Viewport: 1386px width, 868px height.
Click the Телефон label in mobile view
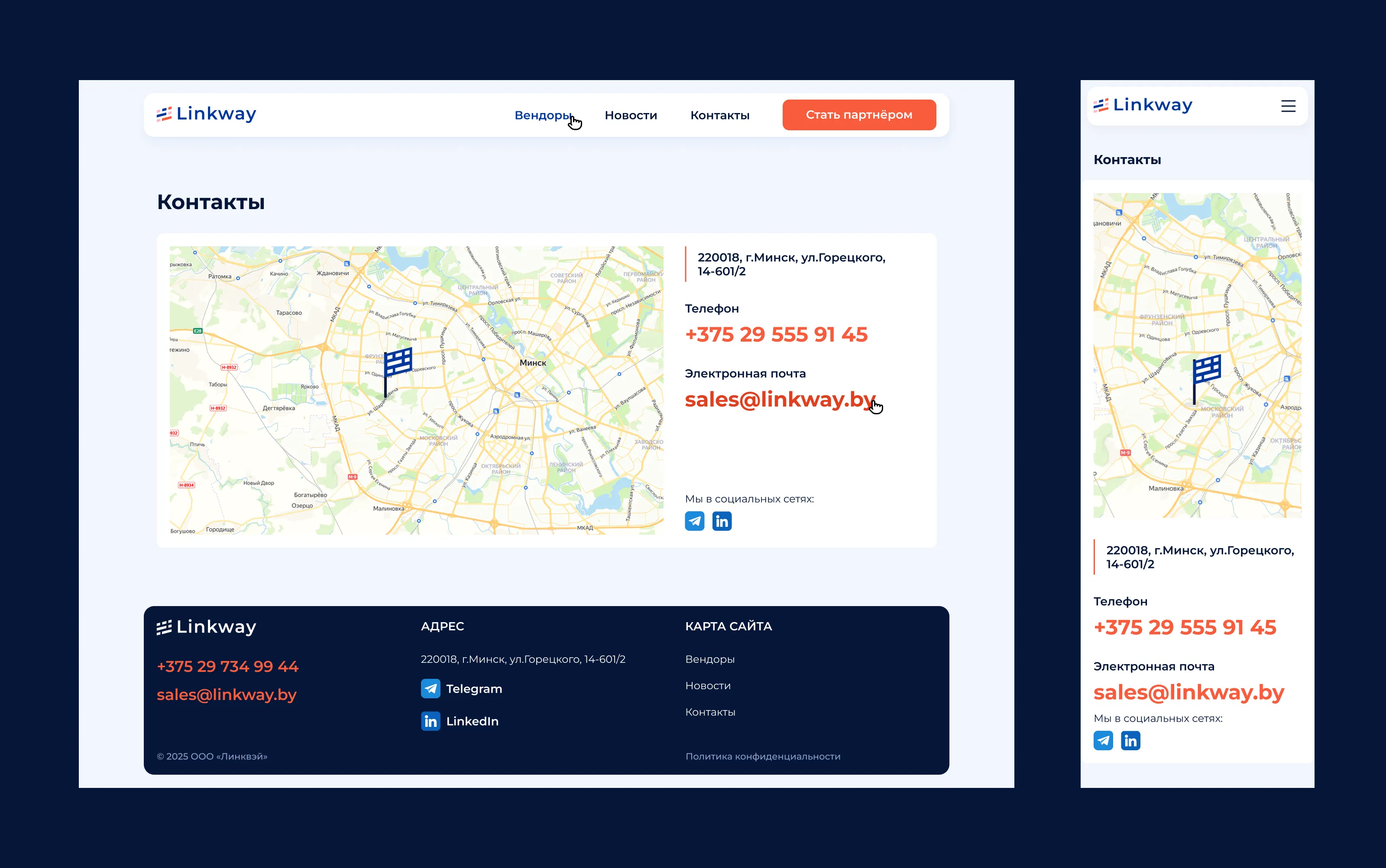click(1120, 602)
